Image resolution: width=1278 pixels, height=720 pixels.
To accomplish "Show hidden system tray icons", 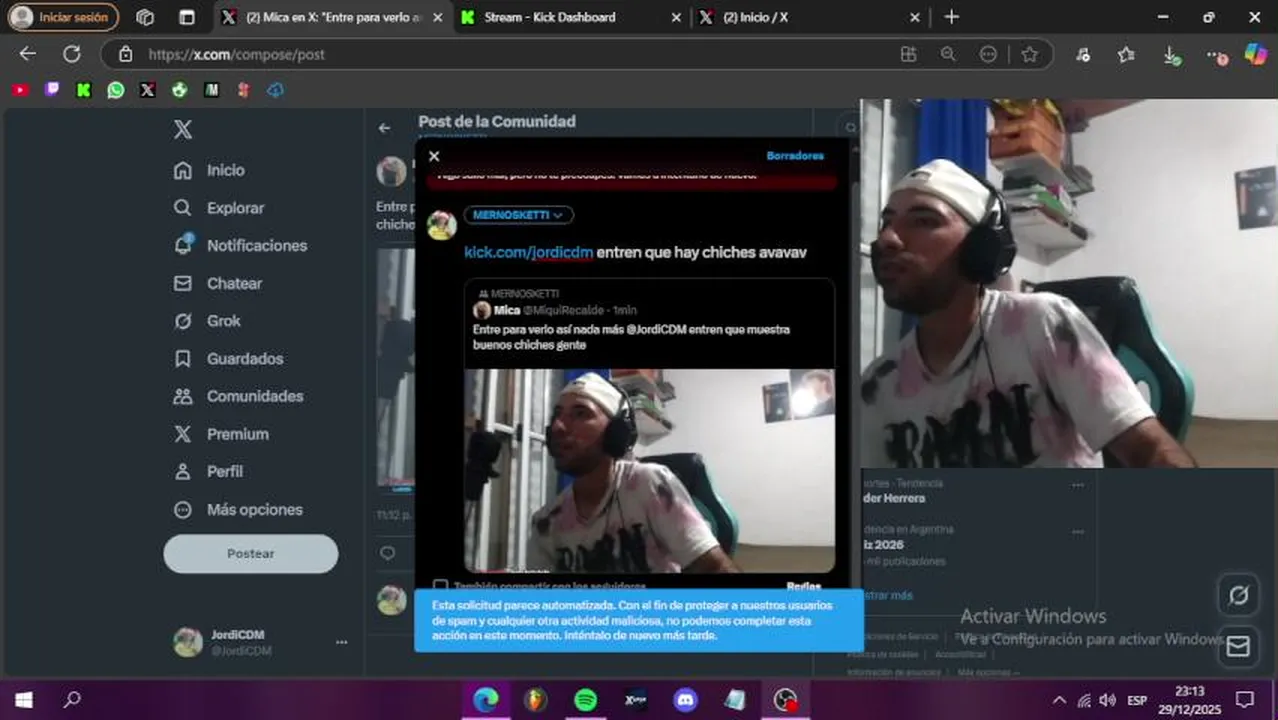I will pos(1059,700).
